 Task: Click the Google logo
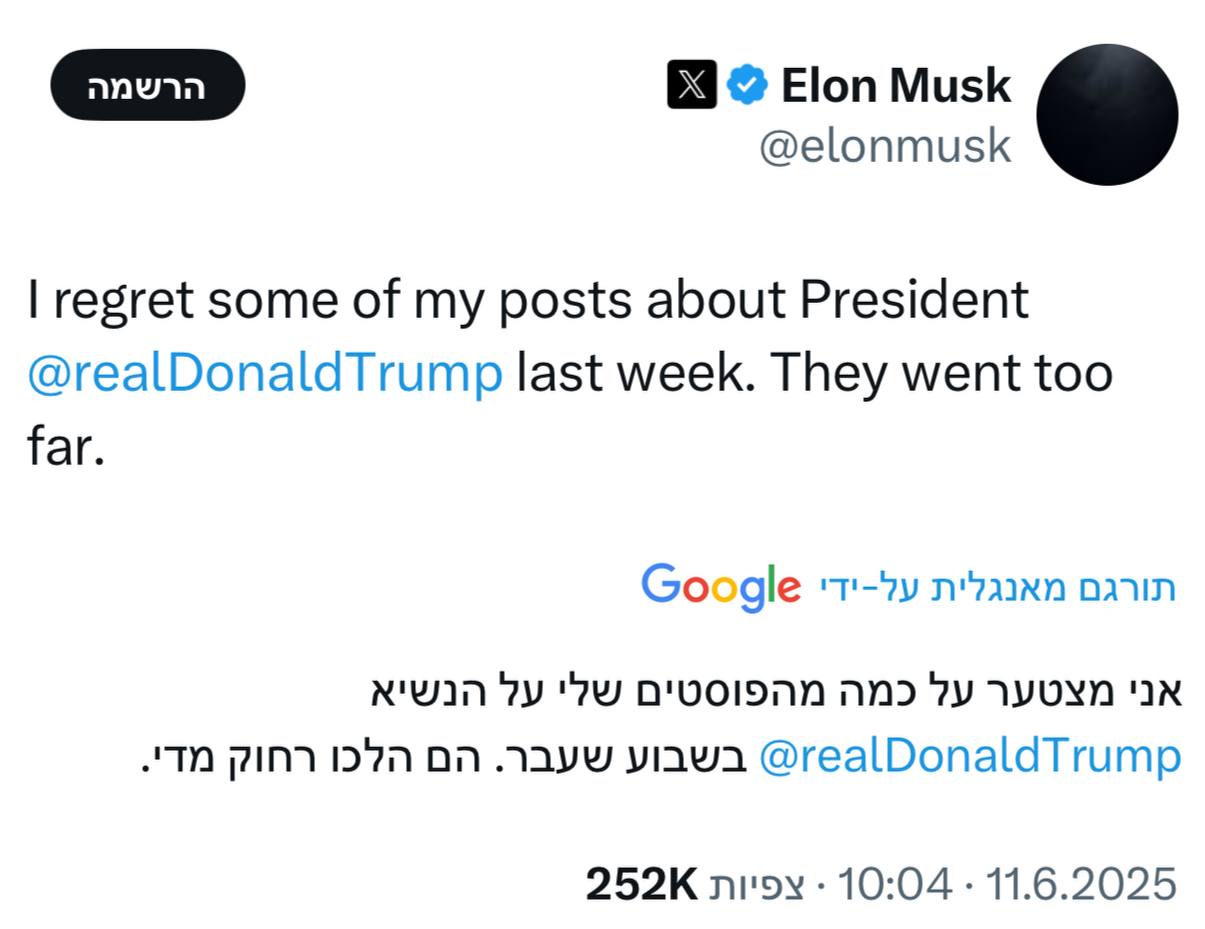click(720, 587)
